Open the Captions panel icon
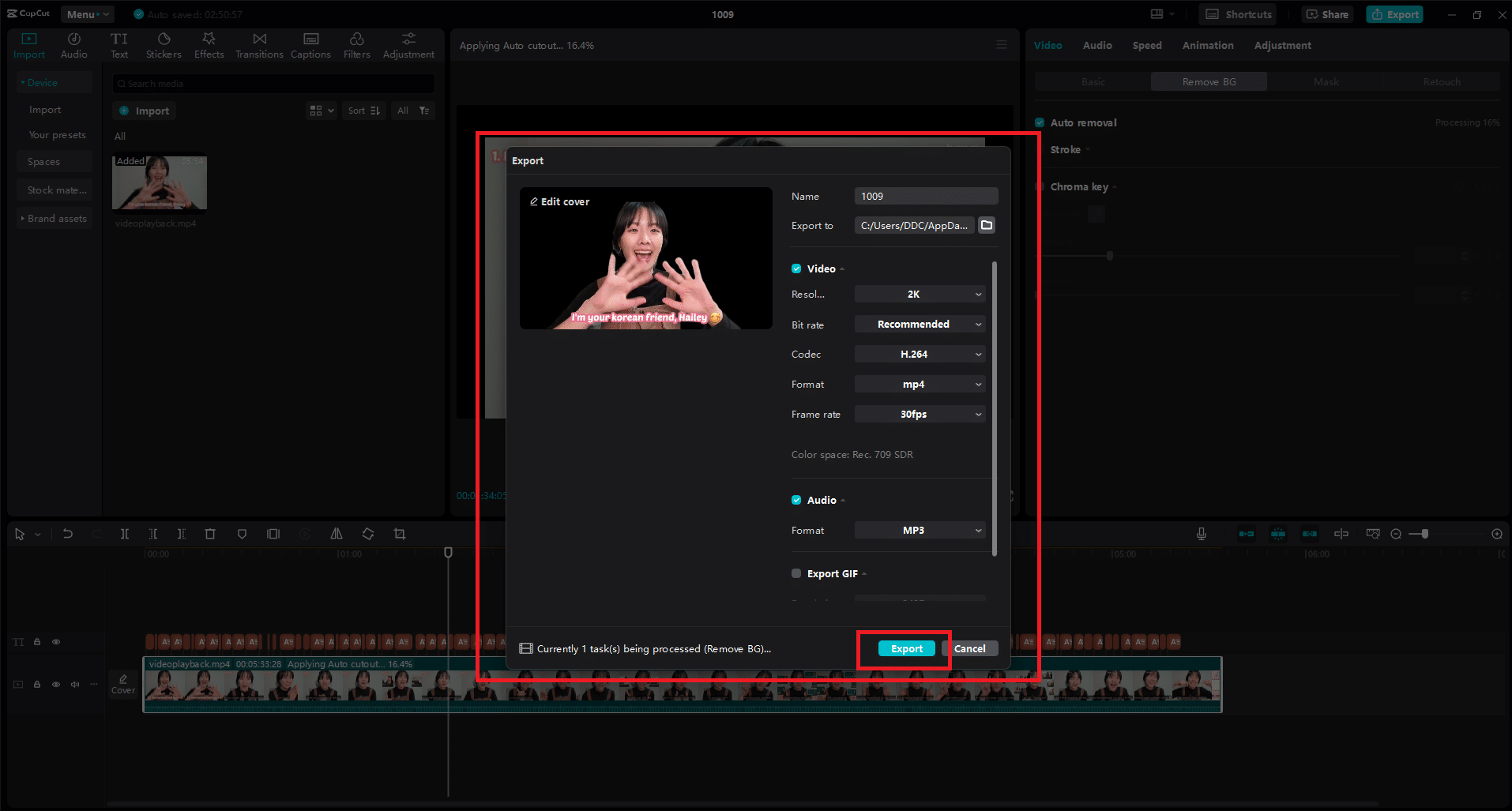The height and width of the screenshot is (811, 1512). coord(310,46)
